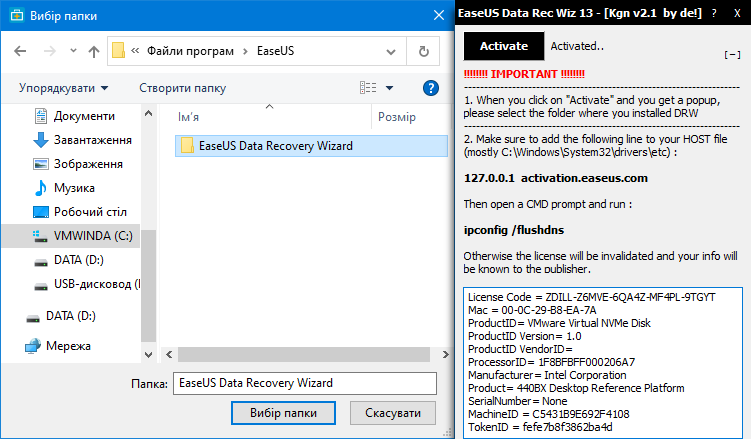
Task: Nudge navigation pane scrollbar up arrow
Action: point(148,113)
